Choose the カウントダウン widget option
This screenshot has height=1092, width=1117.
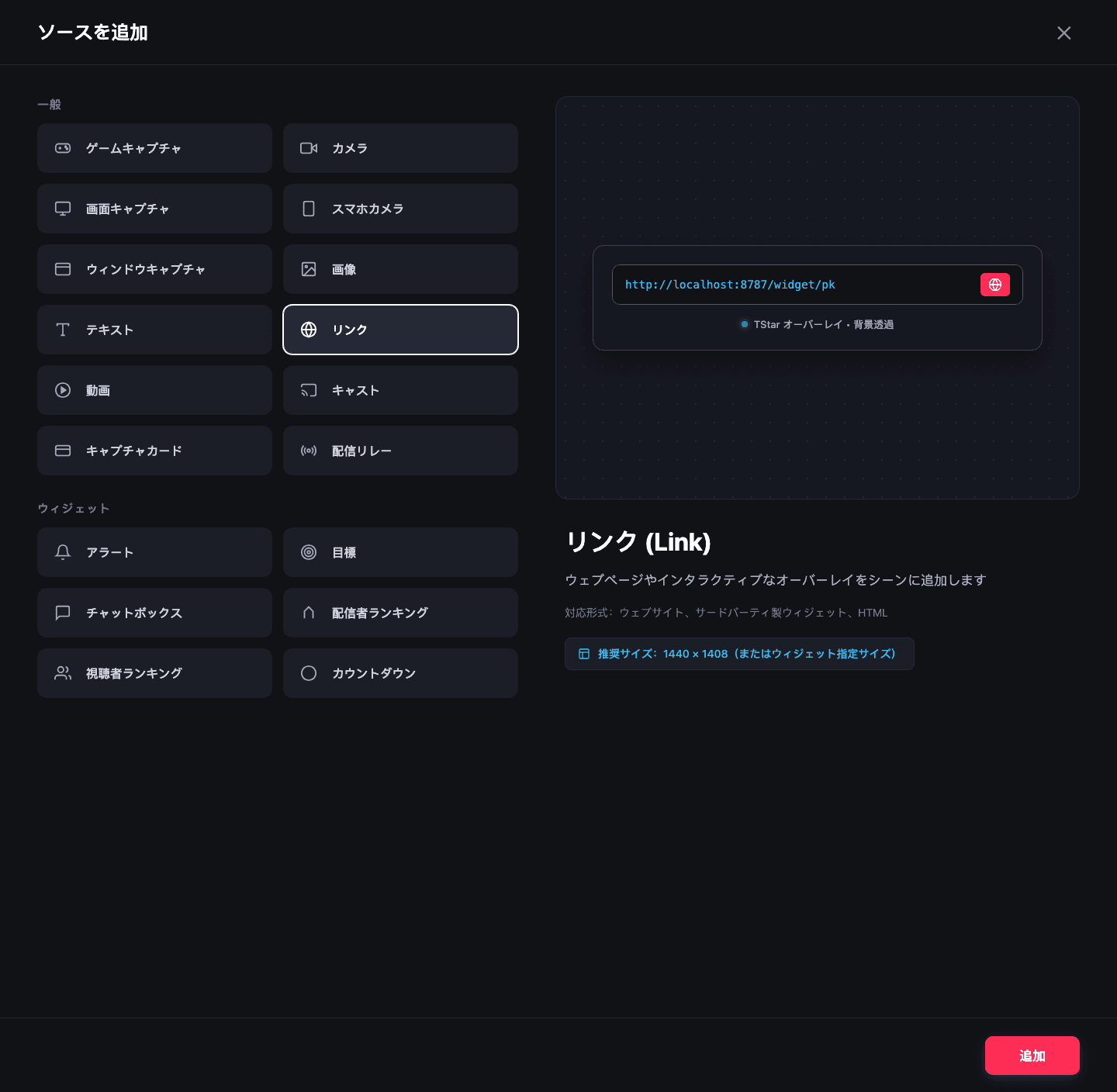click(400, 673)
